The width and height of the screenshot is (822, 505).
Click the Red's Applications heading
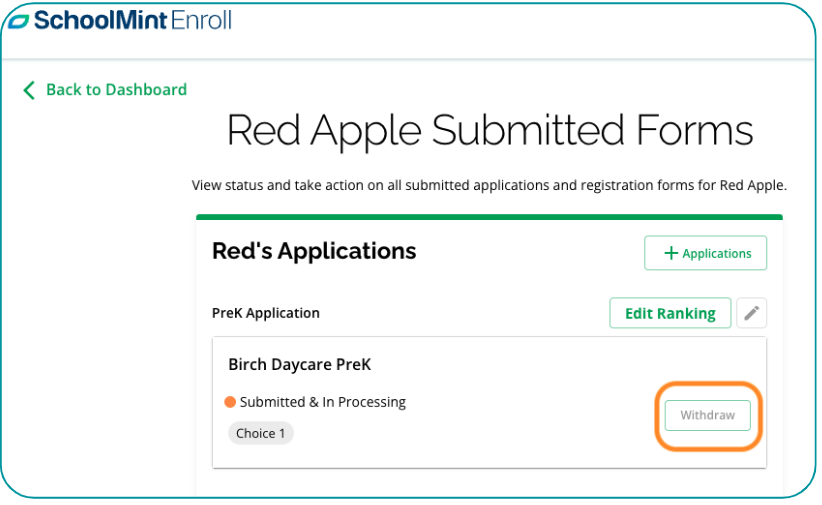click(x=314, y=251)
